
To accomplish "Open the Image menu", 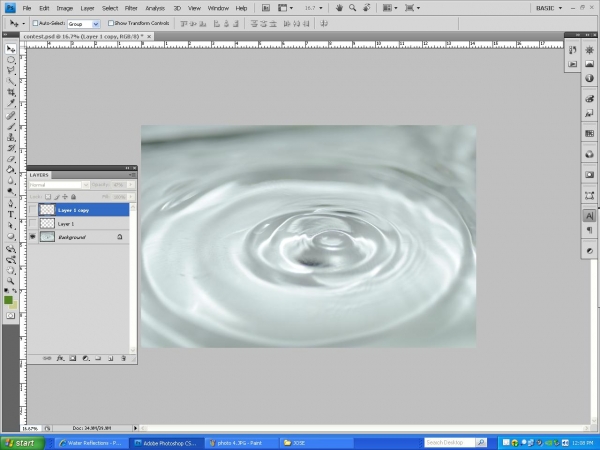I will 64,8.
